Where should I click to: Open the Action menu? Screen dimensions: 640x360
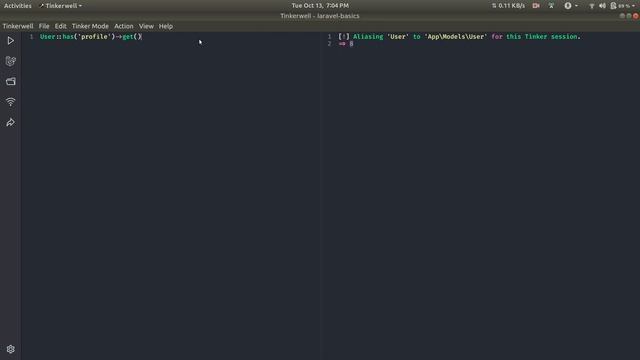tap(124, 26)
